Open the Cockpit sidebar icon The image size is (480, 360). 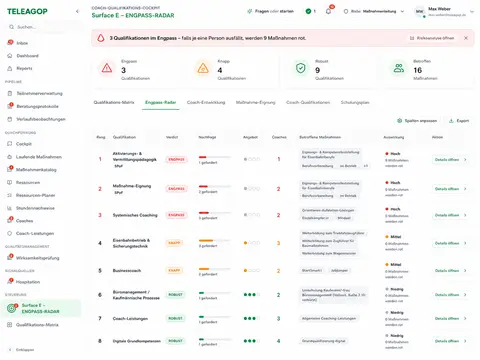9,144
